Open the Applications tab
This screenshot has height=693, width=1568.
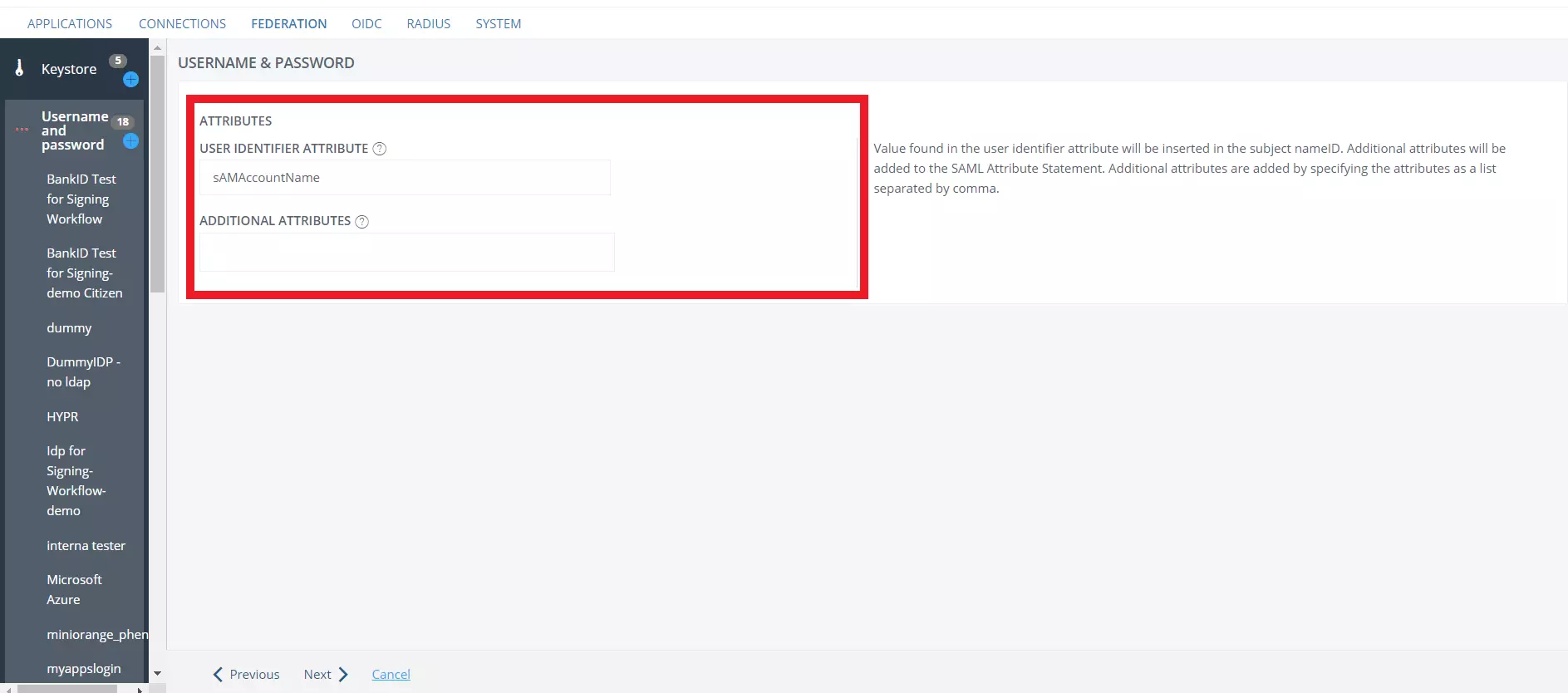70,23
